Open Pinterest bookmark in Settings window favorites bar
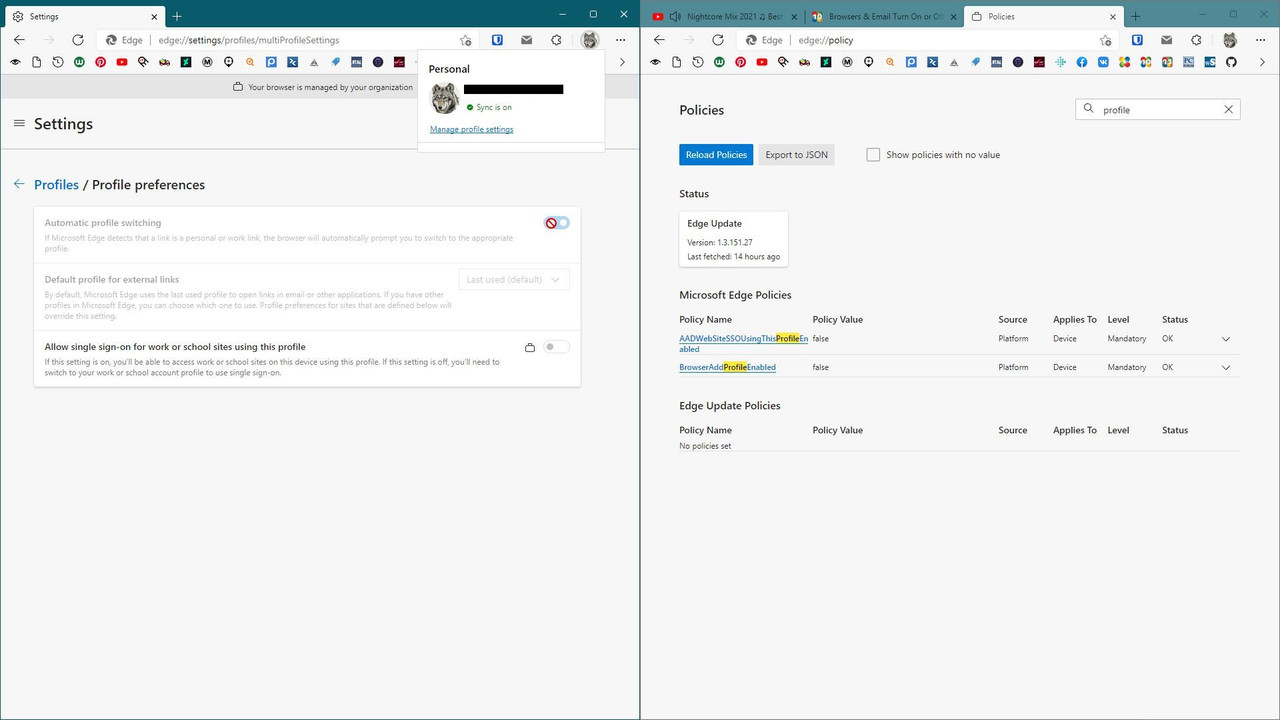Viewport: 1280px width, 720px height. click(100, 62)
